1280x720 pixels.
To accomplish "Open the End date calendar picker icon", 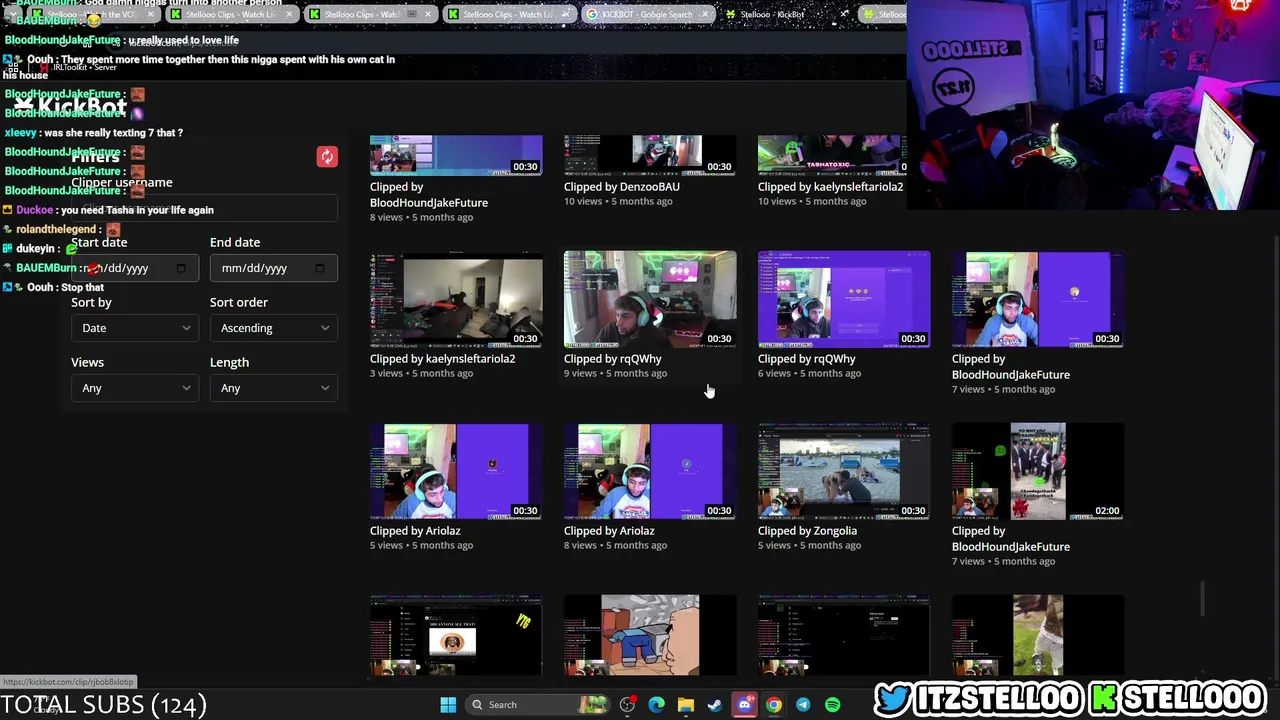I will (320, 268).
